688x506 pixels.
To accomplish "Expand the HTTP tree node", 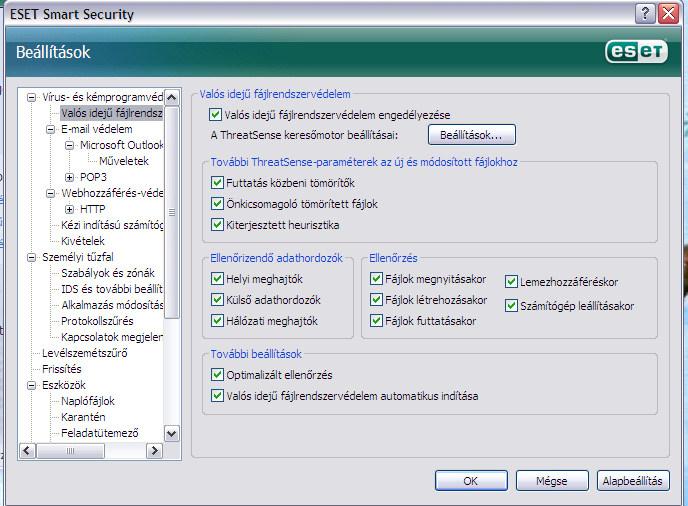I will pyautogui.click(x=69, y=209).
